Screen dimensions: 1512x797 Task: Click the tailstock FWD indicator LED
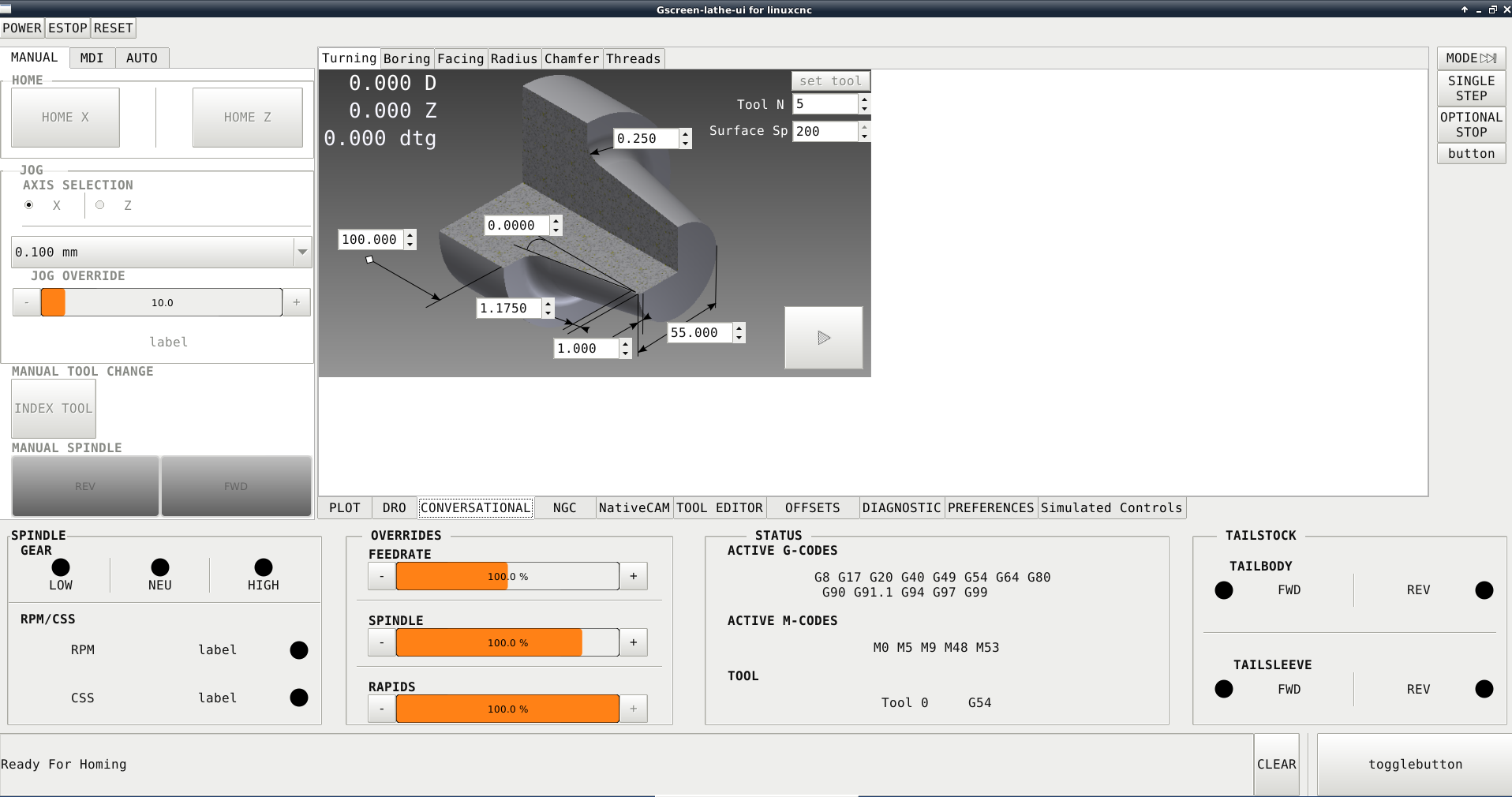(1224, 590)
